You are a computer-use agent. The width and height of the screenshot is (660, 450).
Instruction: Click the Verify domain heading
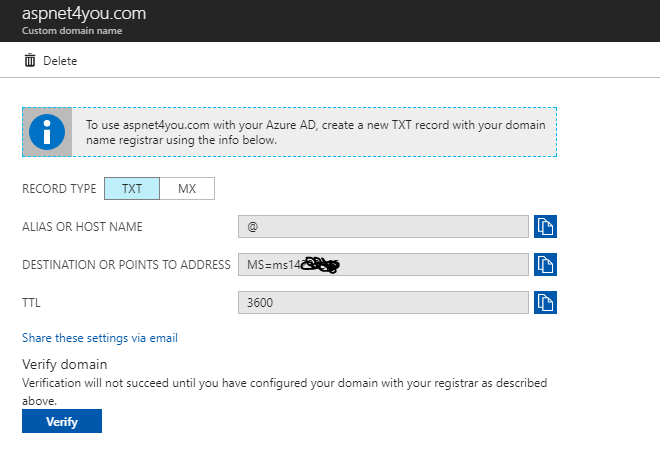pyautogui.click(x=64, y=364)
